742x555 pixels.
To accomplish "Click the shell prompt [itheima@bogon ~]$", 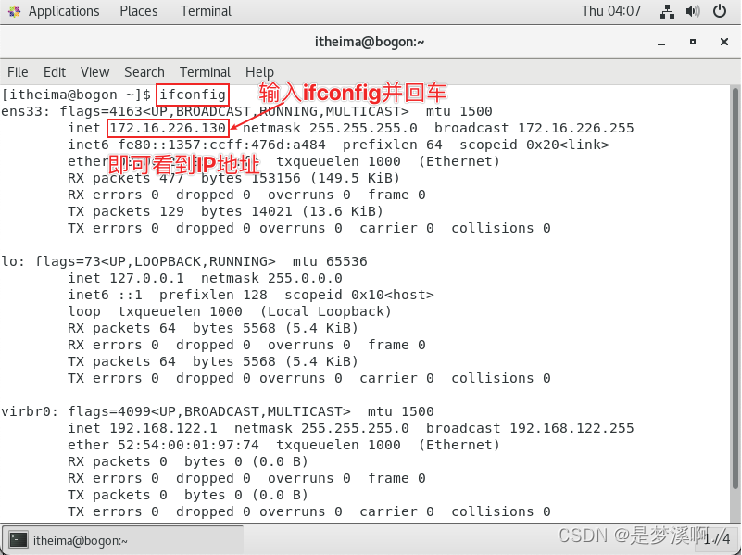I will [x=76, y=95].
